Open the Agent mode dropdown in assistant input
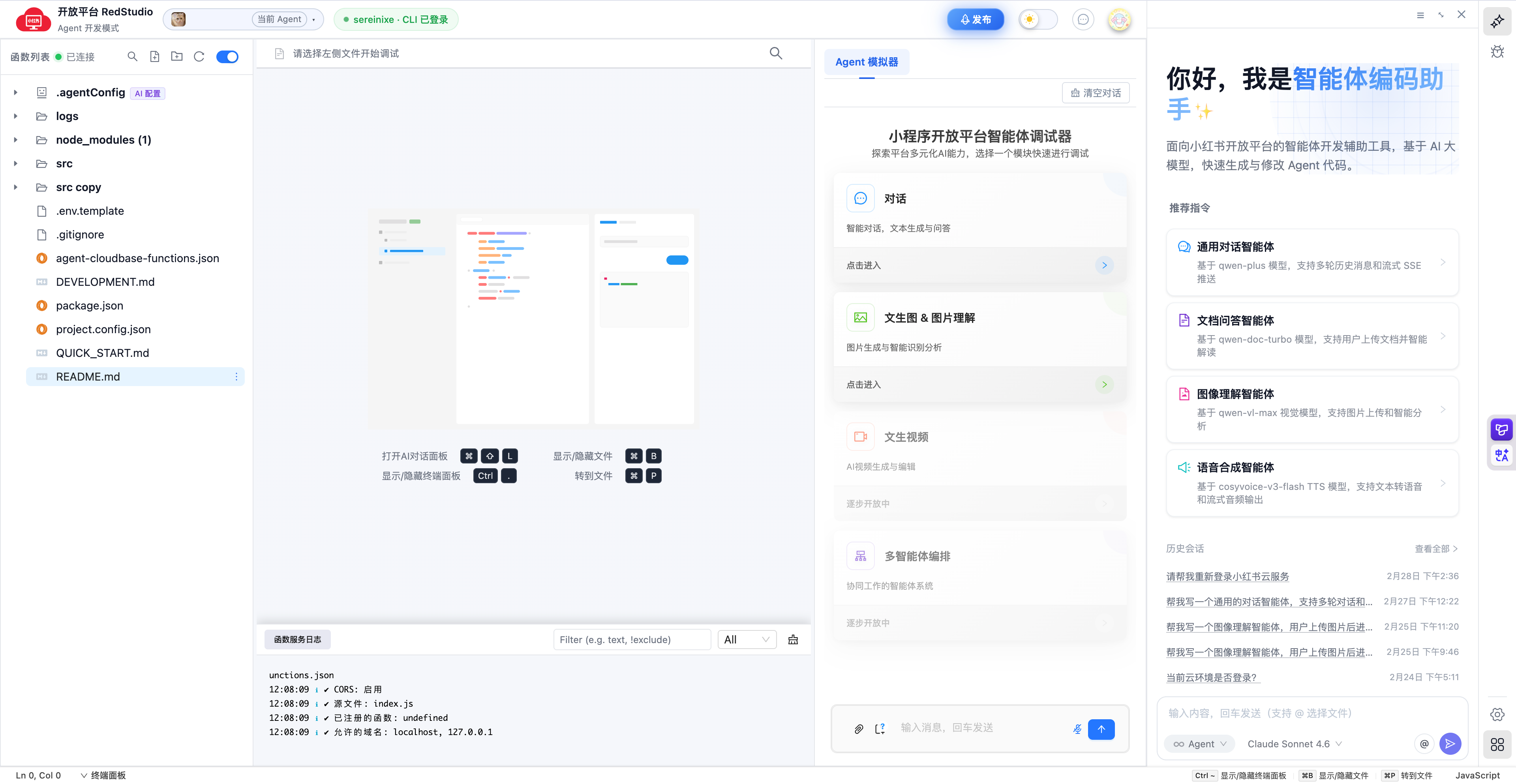 1199,744
